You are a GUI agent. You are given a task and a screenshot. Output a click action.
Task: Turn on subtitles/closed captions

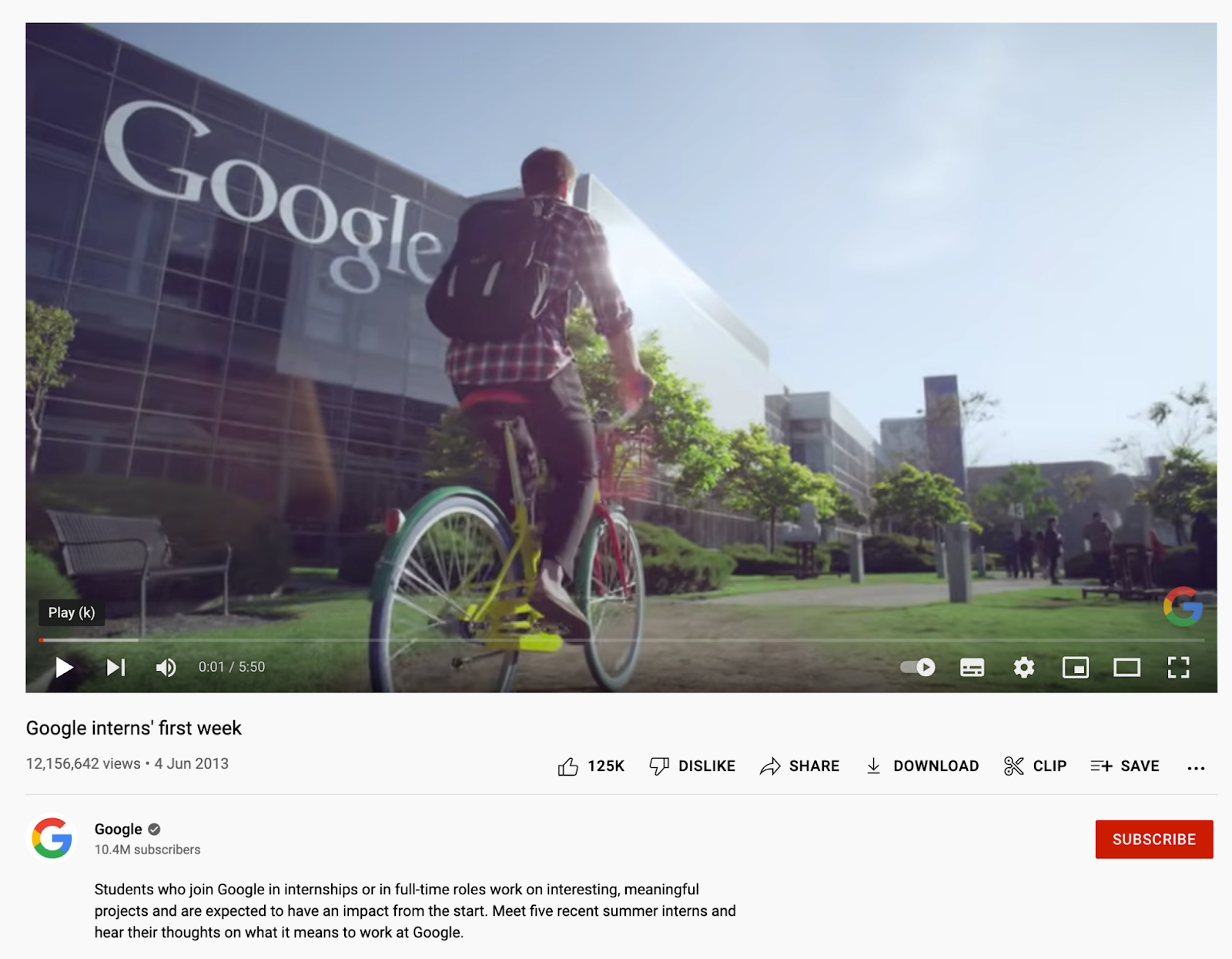coord(972,667)
